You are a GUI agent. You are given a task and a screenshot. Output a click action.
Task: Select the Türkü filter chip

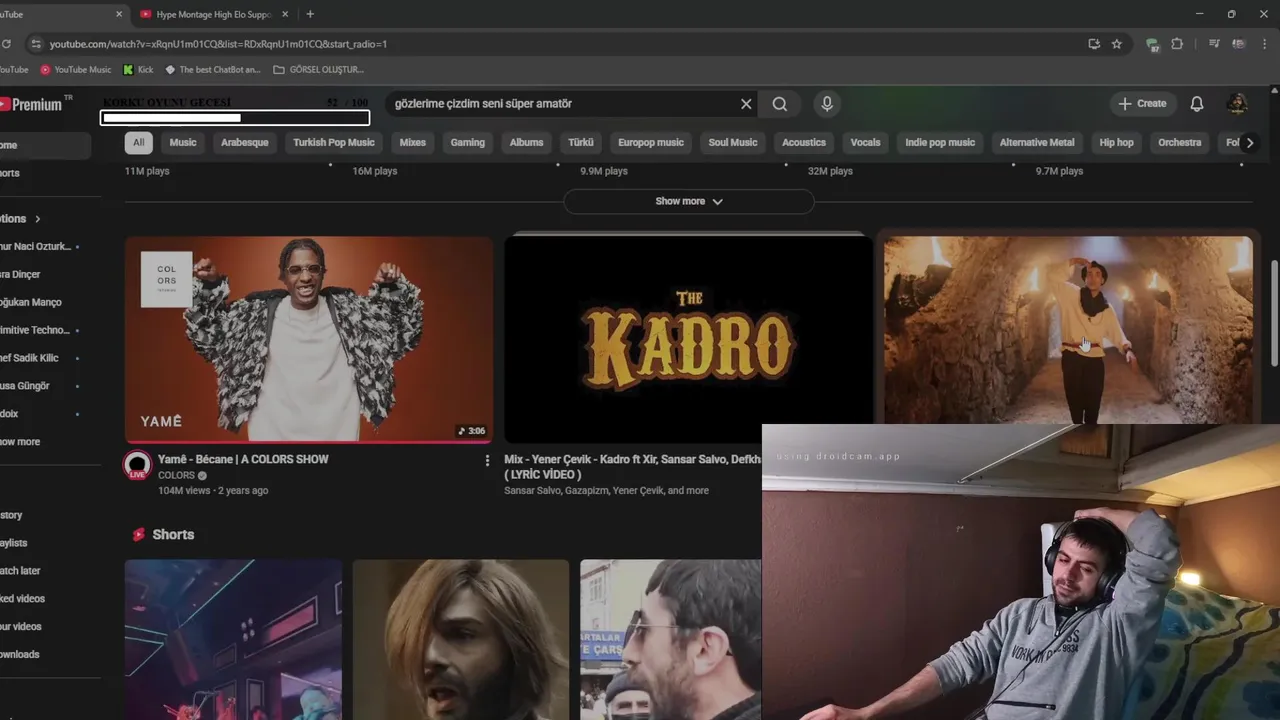pyautogui.click(x=581, y=143)
